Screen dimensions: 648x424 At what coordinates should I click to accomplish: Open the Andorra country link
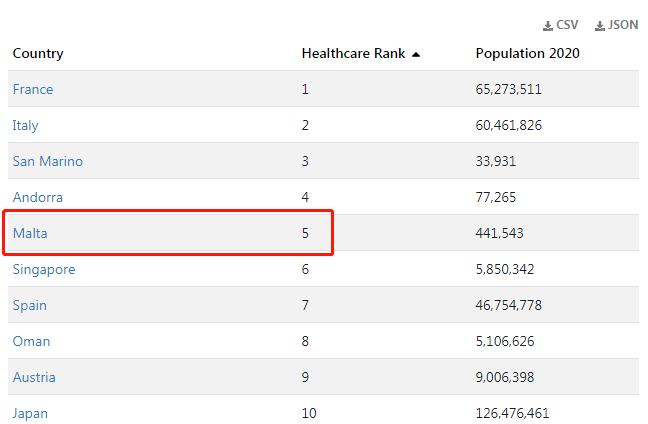38,197
